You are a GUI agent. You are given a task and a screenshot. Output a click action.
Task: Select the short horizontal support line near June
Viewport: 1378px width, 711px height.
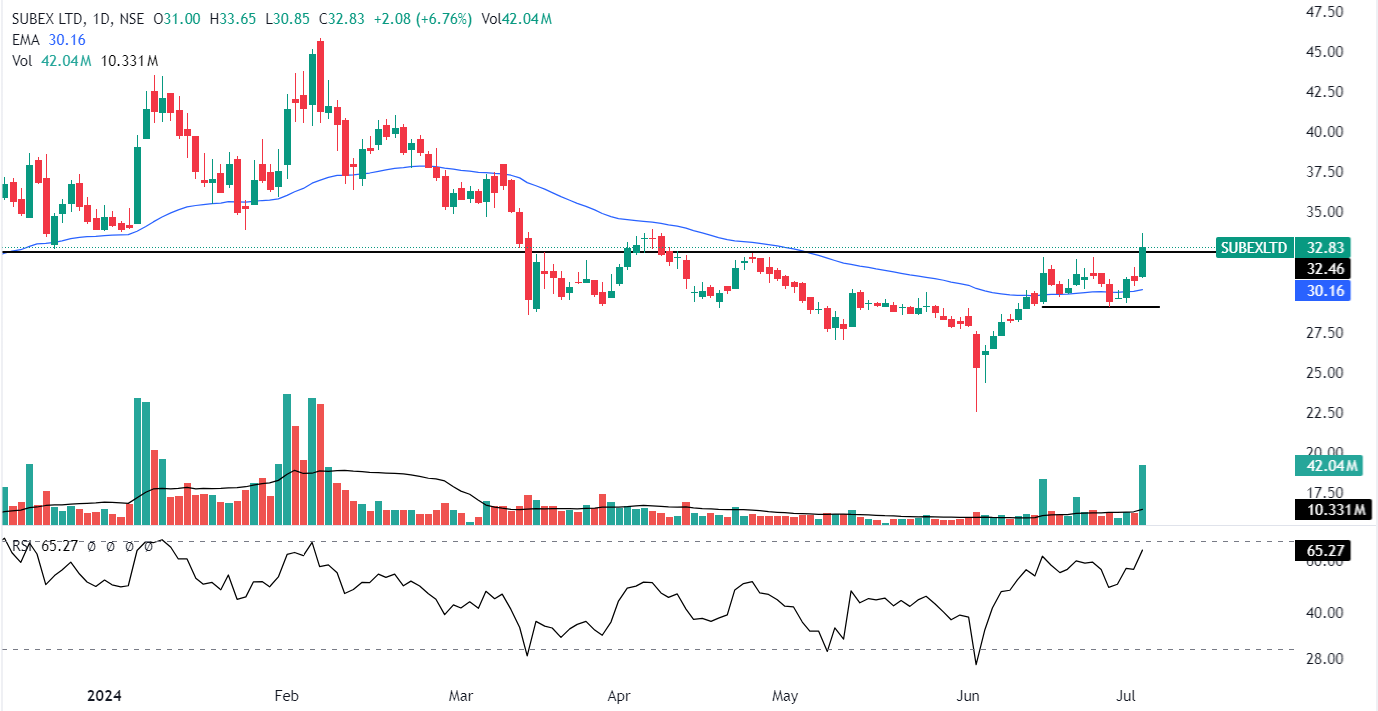coord(1100,306)
